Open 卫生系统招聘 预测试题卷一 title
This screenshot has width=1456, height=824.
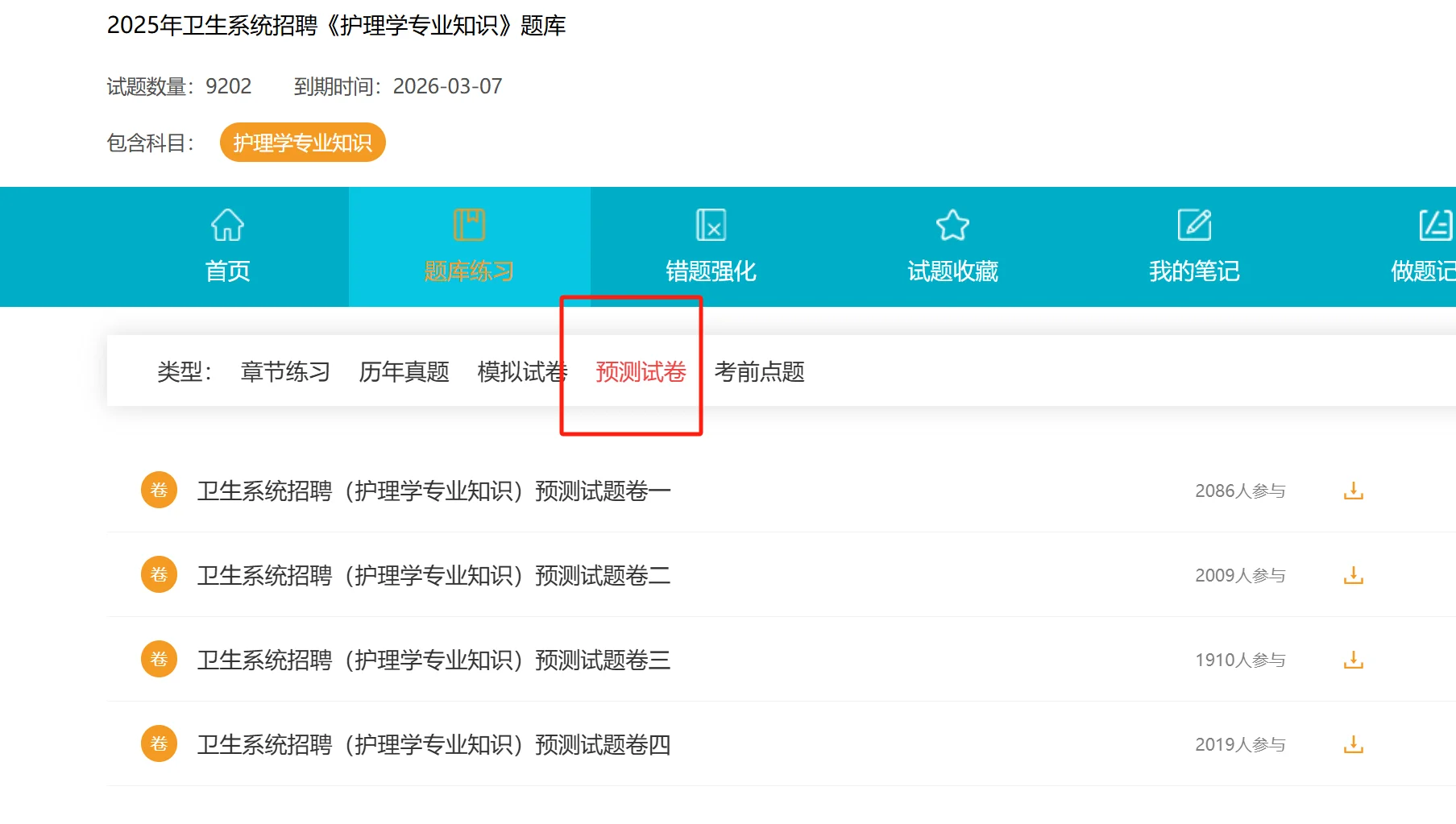click(x=434, y=491)
